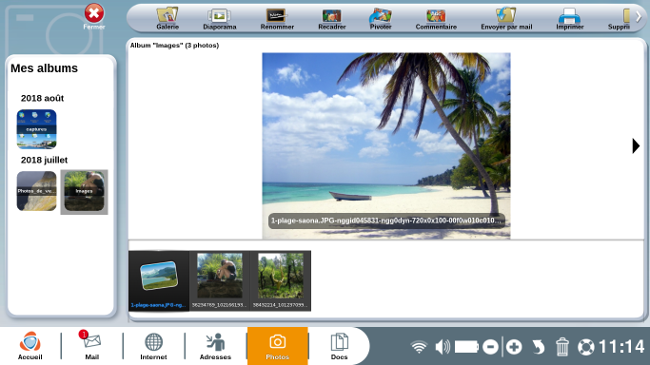Image resolution: width=650 pixels, height=365 pixels.
Task: Click the 'Mes albums' title
Action: (x=44, y=68)
